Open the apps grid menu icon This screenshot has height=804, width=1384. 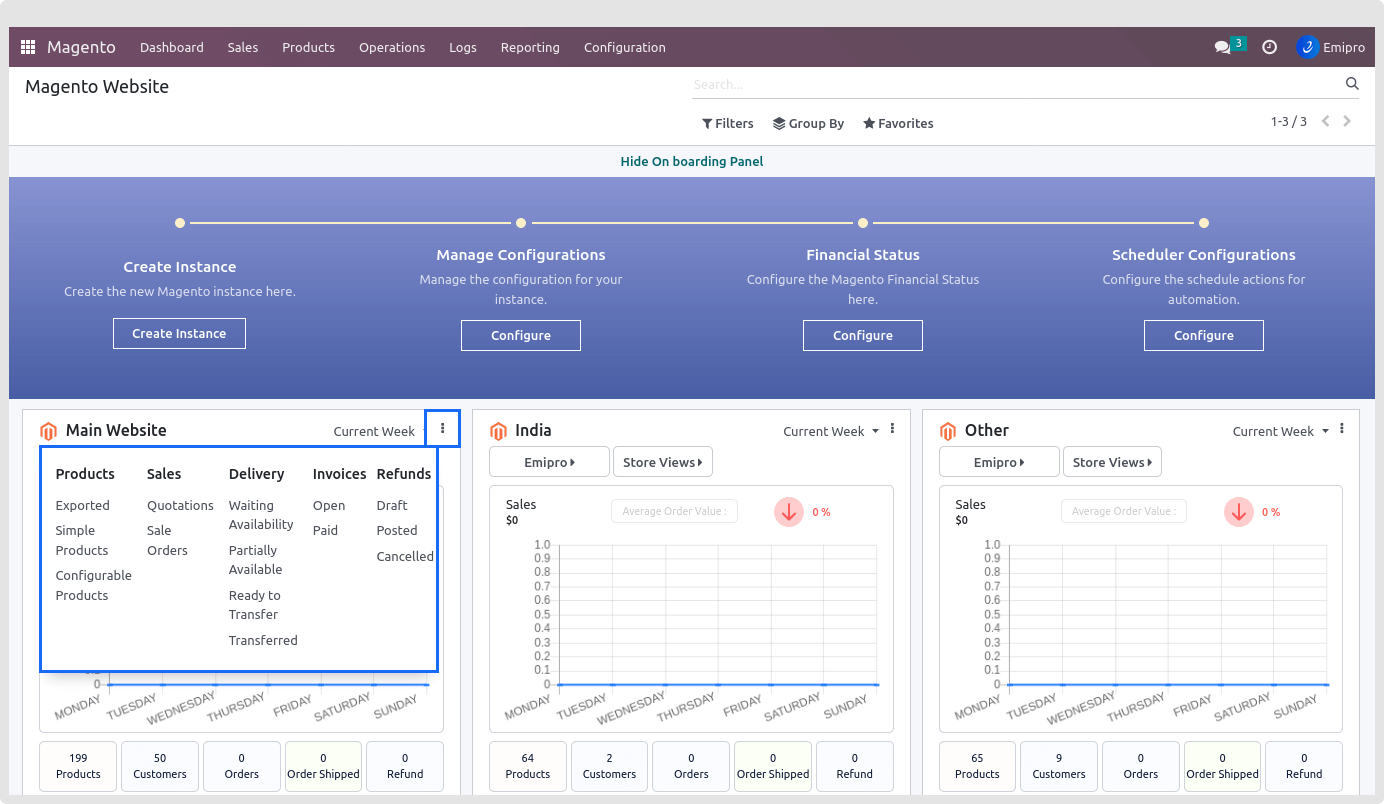coord(28,47)
